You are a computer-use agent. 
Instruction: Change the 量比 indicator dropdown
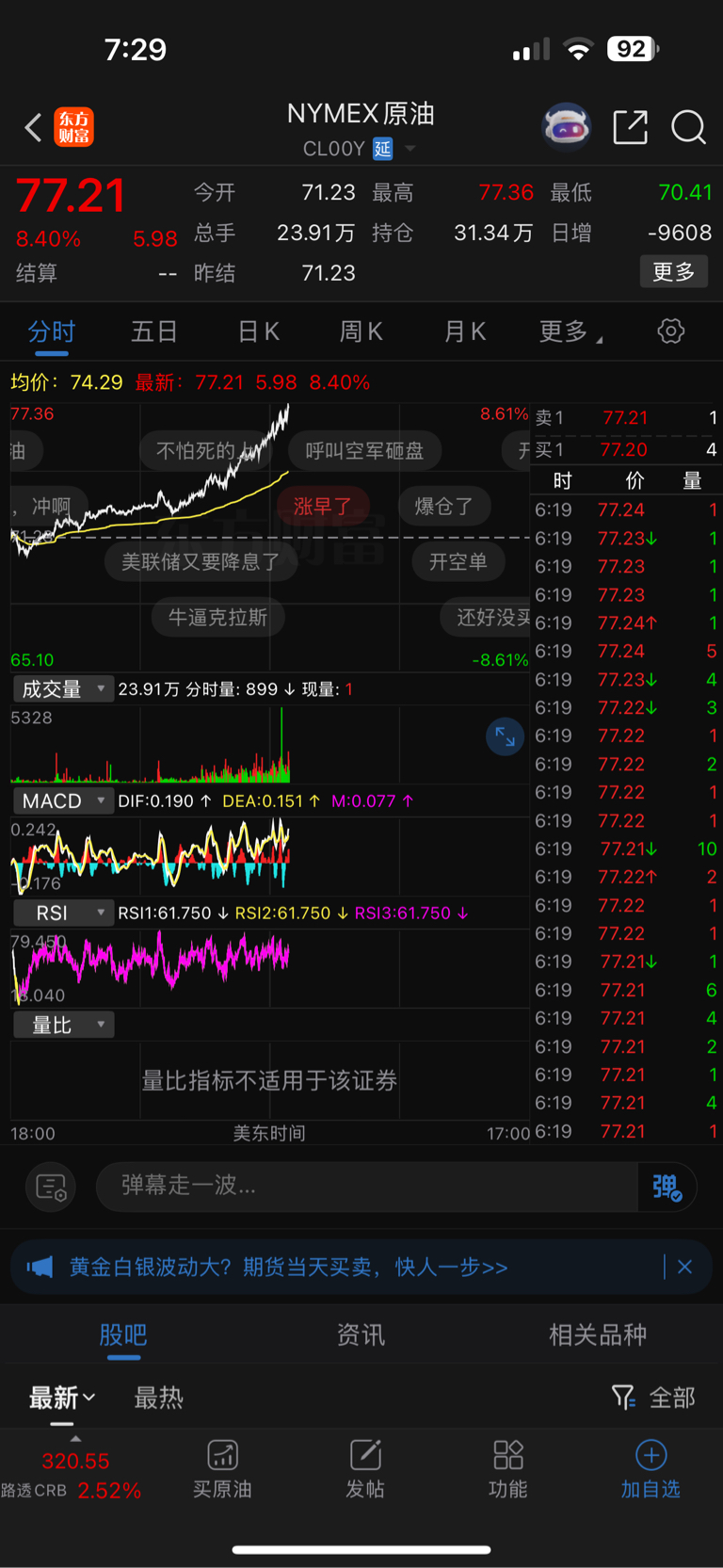click(x=63, y=1026)
